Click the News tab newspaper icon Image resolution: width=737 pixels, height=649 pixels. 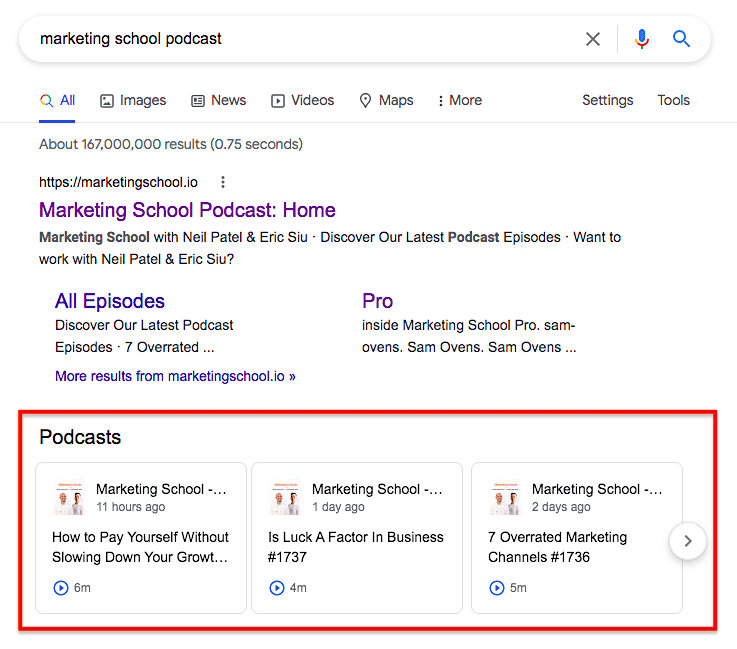click(x=198, y=101)
